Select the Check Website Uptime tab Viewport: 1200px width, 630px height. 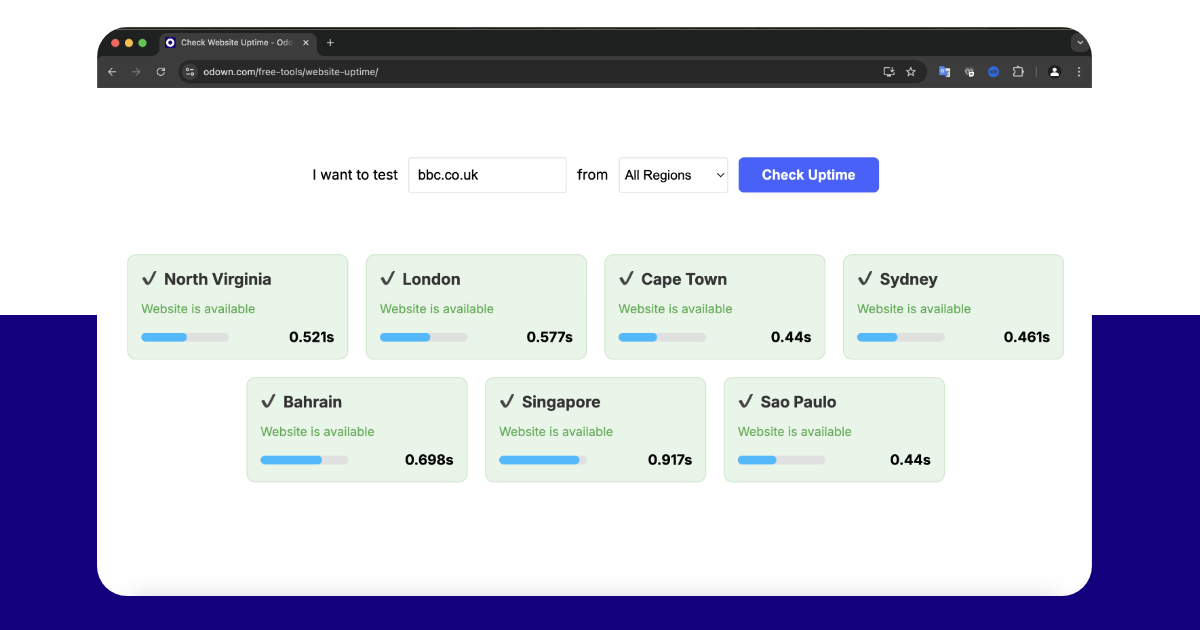[237, 43]
